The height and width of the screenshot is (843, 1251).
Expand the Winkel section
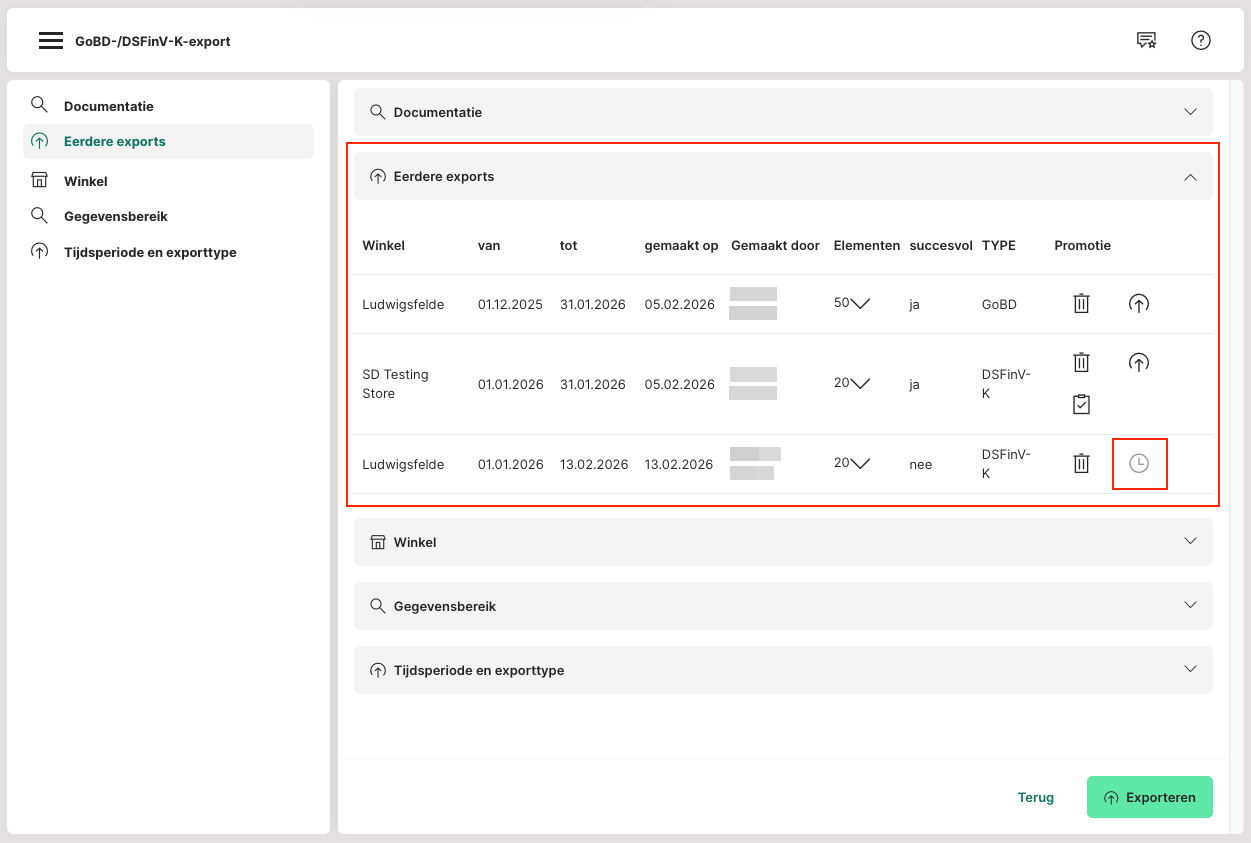(x=1189, y=541)
